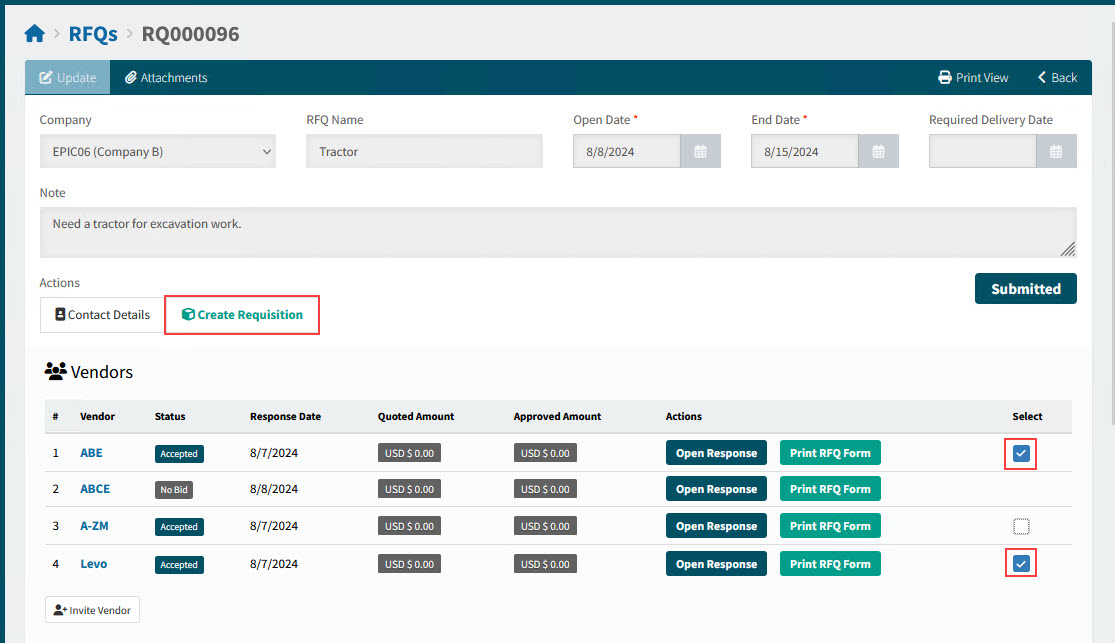Click Accepted status badge for ABE

point(179,454)
